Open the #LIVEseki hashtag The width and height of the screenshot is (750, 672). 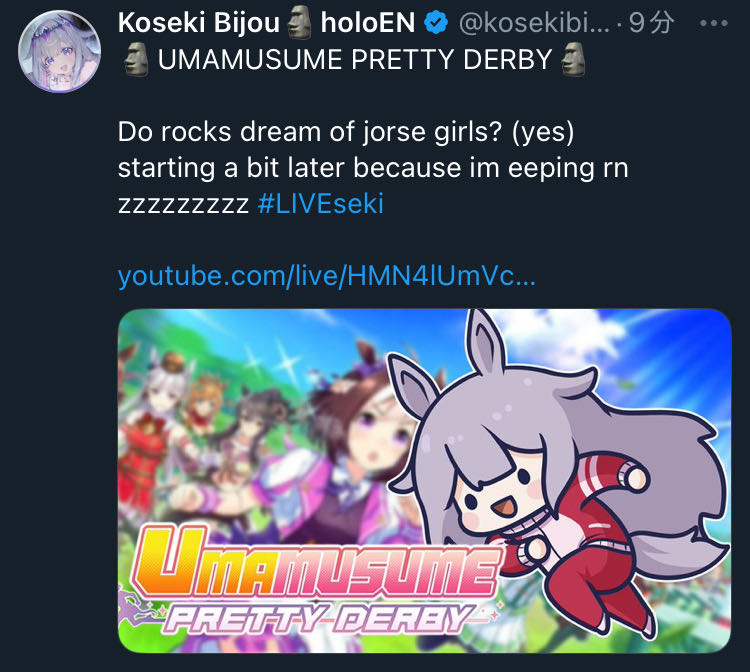coord(320,204)
